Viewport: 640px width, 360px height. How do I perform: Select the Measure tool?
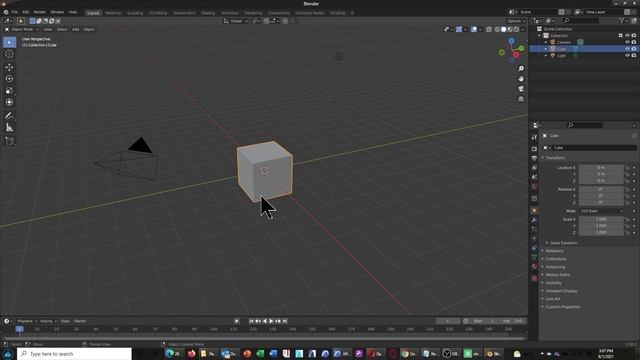coord(9,128)
